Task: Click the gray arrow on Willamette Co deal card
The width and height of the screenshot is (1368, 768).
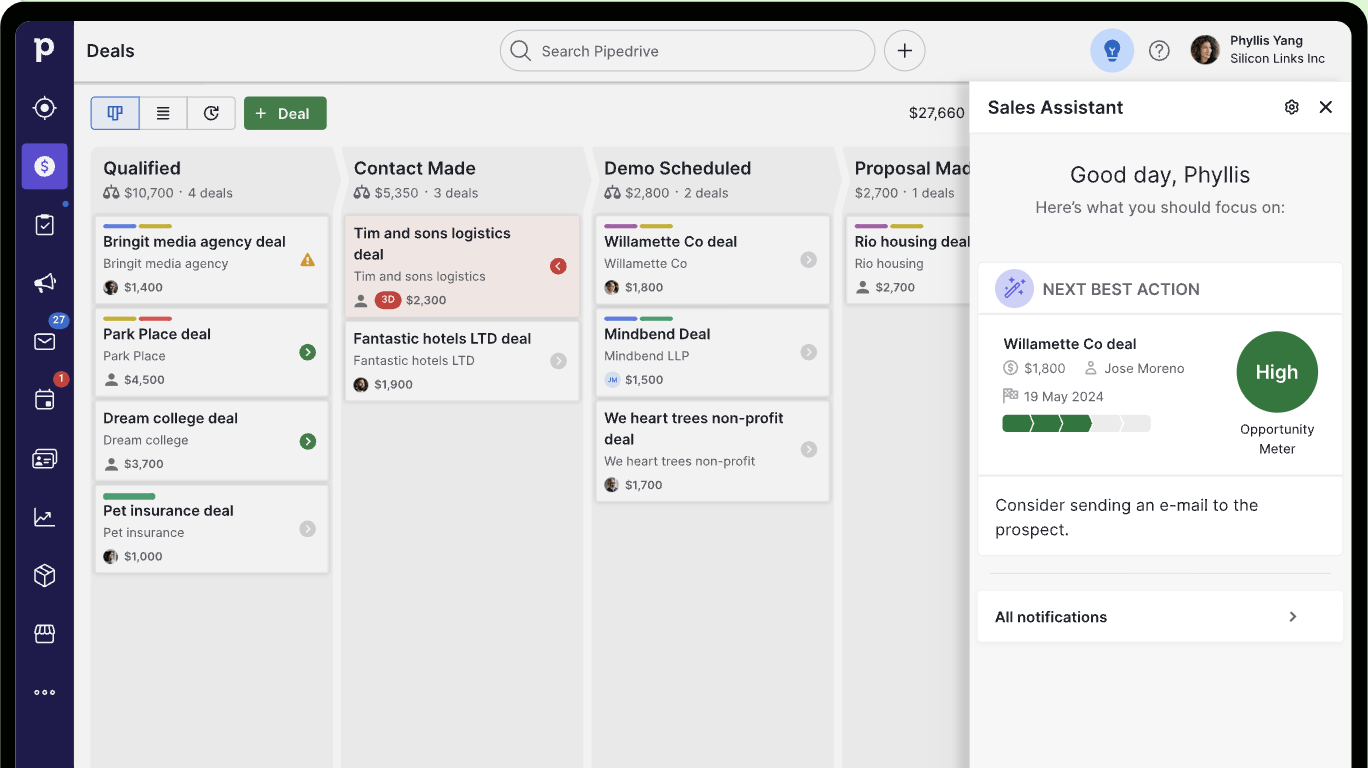Action: 809,260
